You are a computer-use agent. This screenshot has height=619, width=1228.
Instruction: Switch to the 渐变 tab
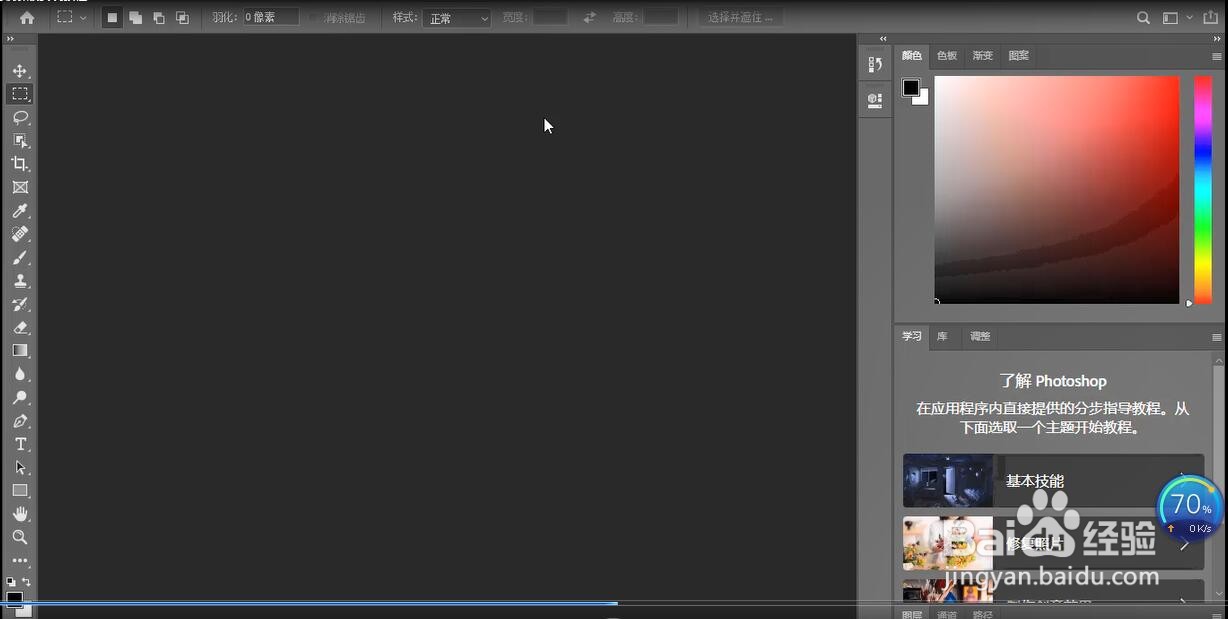[x=983, y=56]
